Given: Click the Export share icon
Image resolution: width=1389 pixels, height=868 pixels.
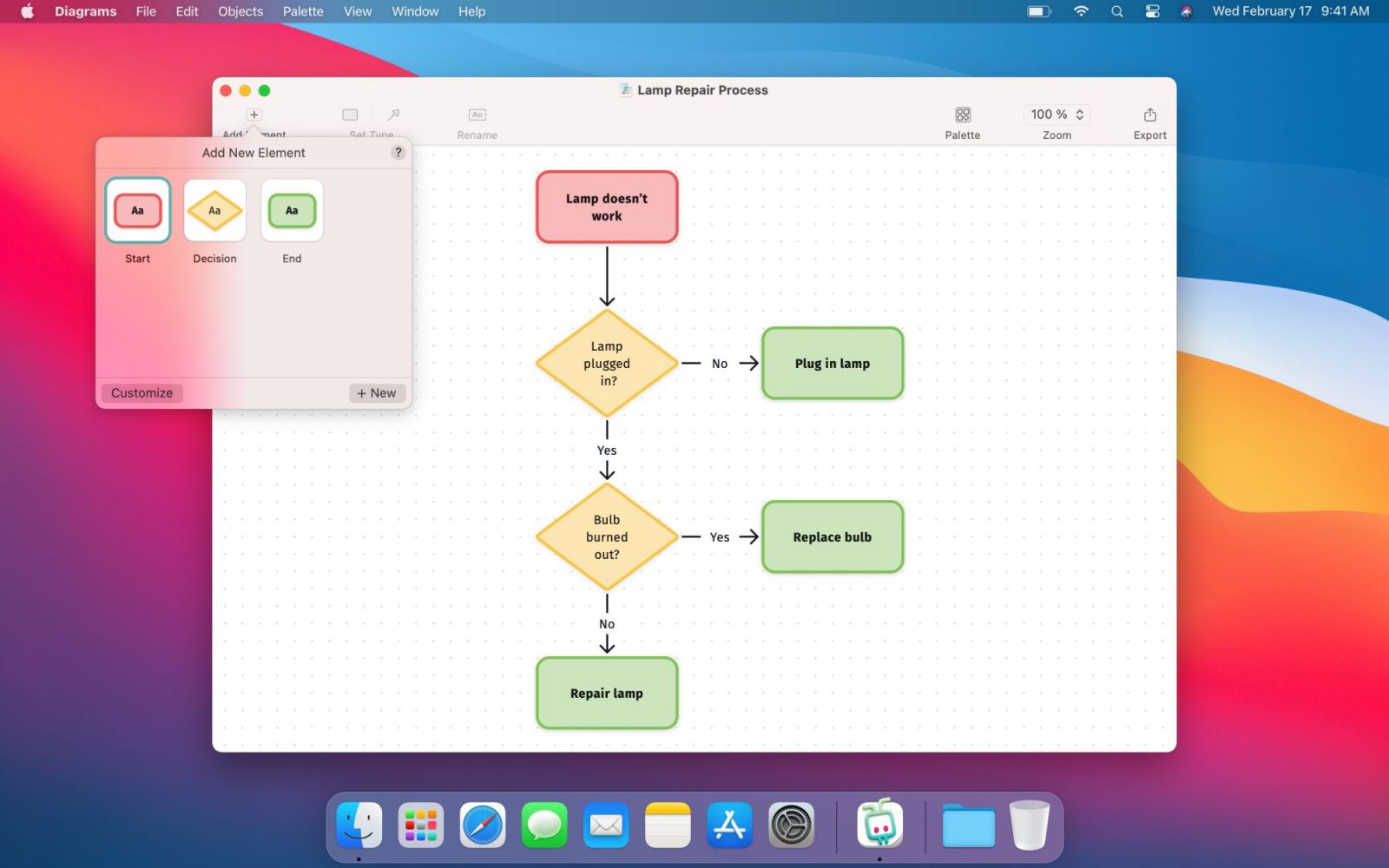Looking at the screenshot, I should 1150,115.
